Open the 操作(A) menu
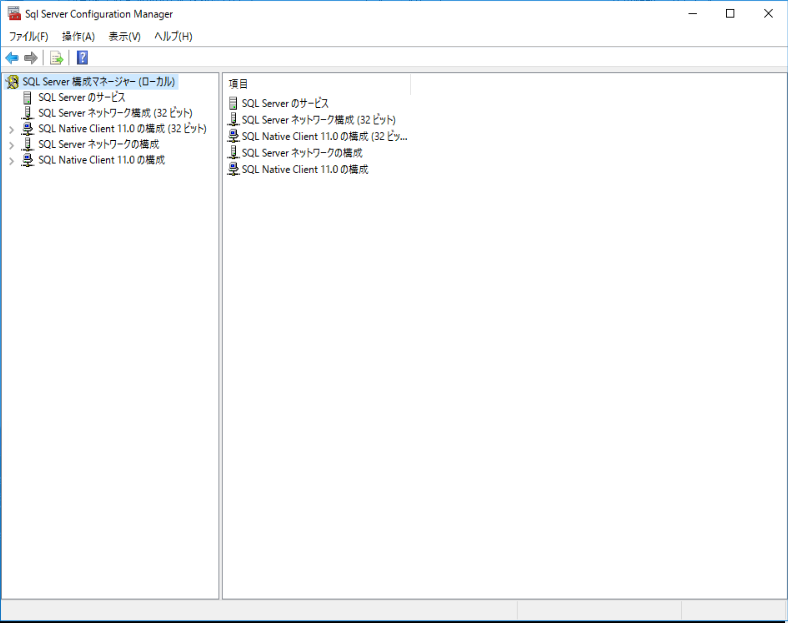This screenshot has width=788, height=623. (x=78, y=36)
